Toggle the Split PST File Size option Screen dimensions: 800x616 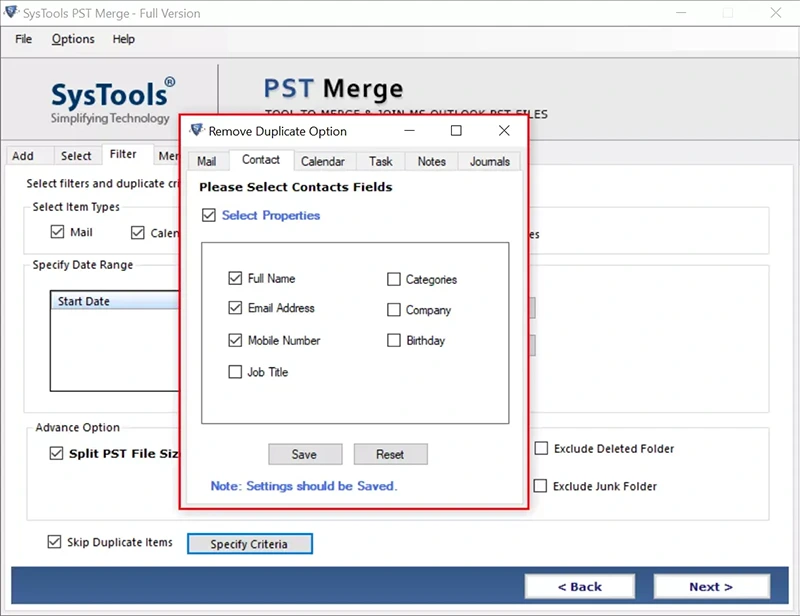[56, 453]
